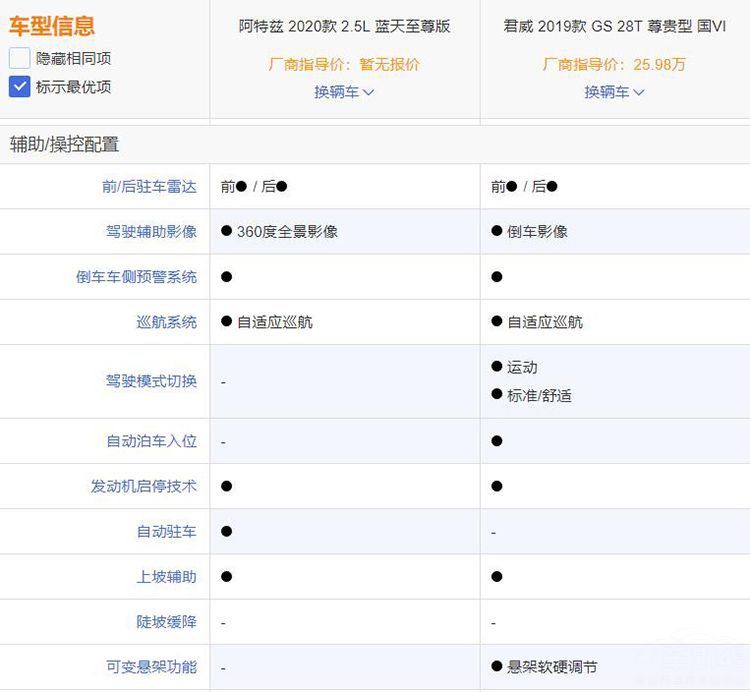Viewport: 750px width, 692px height.
Task: Click the 悬架软硬调节 cell
Action: click(544, 667)
